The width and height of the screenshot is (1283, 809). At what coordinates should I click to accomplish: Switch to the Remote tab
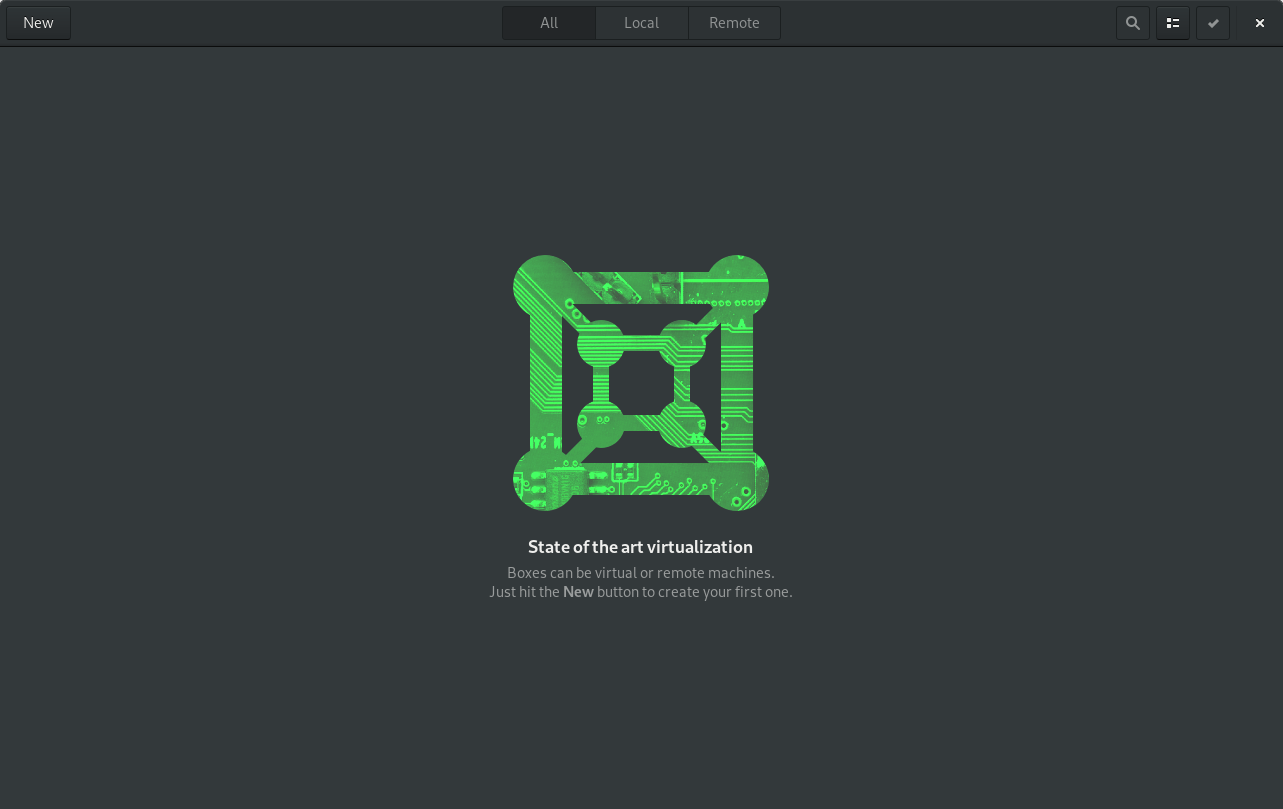(x=734, y=23)
